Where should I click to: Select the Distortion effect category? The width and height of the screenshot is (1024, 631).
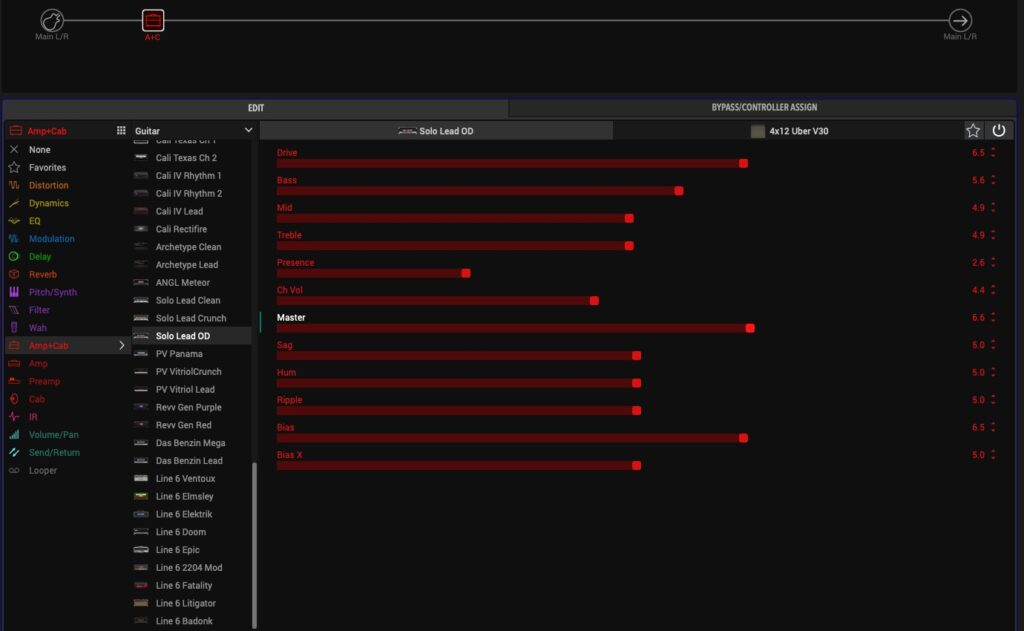(48, 185)
